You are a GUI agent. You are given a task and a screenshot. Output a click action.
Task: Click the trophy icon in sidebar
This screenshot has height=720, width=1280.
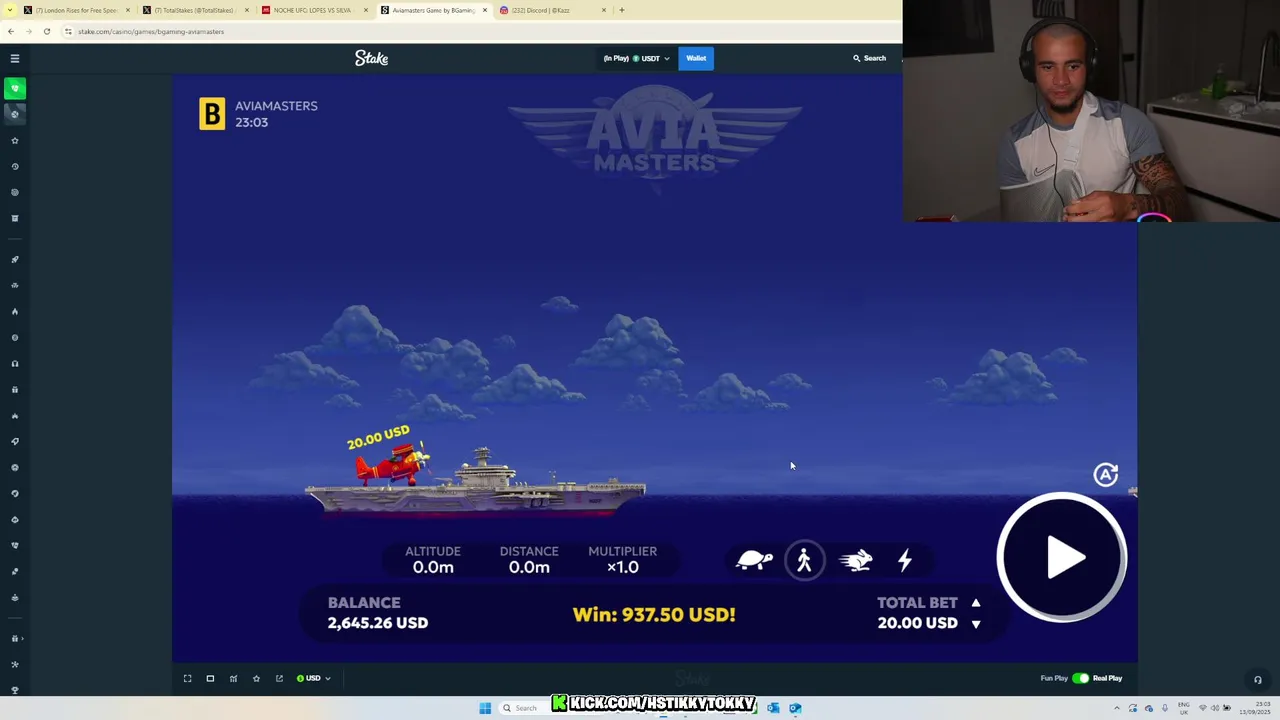point(14,690)
